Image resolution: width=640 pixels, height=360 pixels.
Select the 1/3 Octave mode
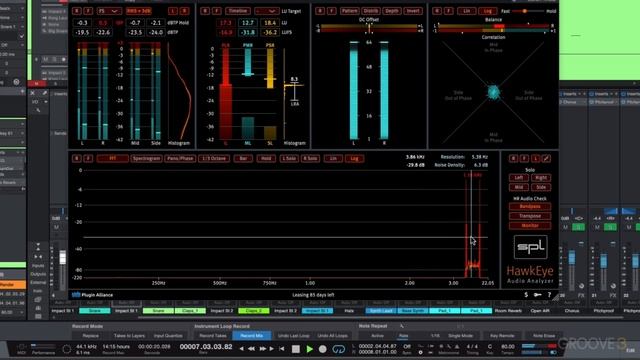(214, 158)
